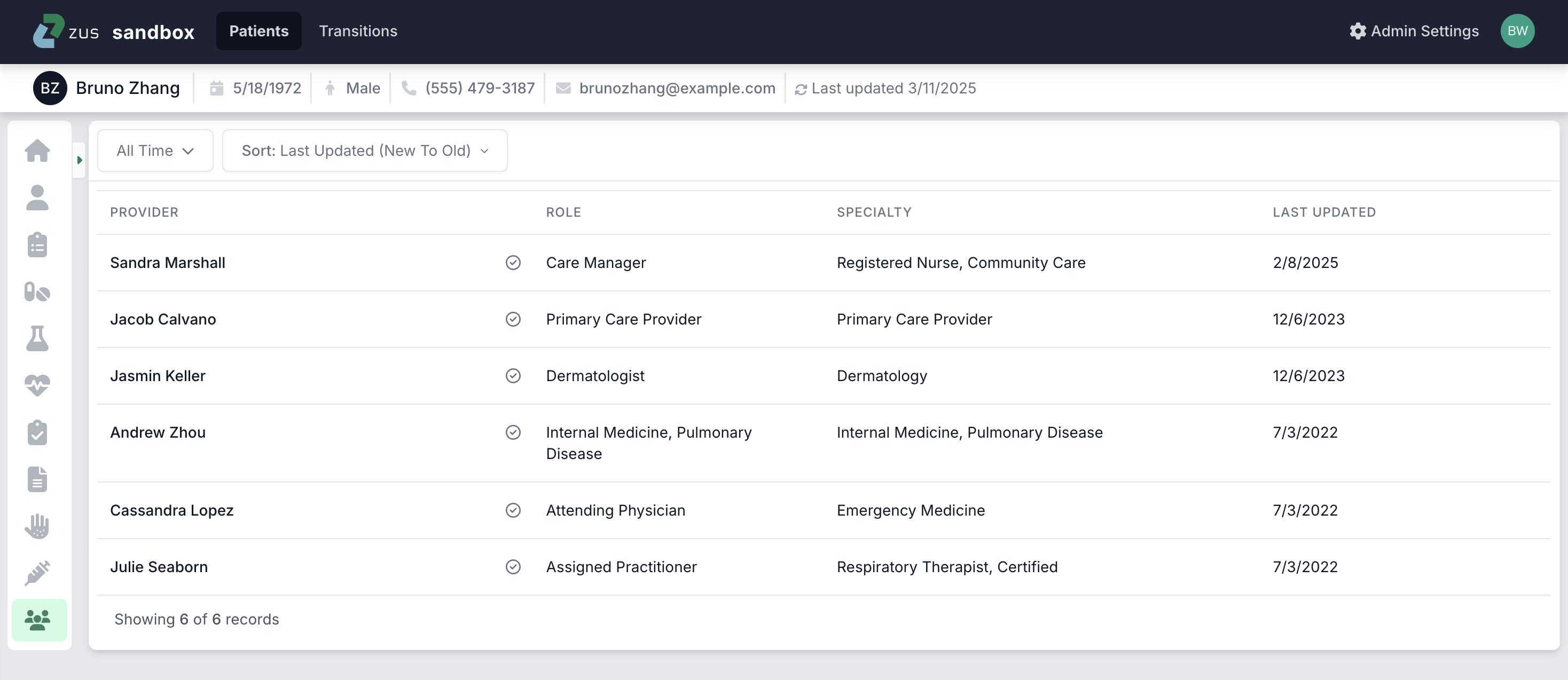Select the Andrew Zhou provider row
Image resolution: width=1568 pixels, height=680 pixels.
point(158,432)
